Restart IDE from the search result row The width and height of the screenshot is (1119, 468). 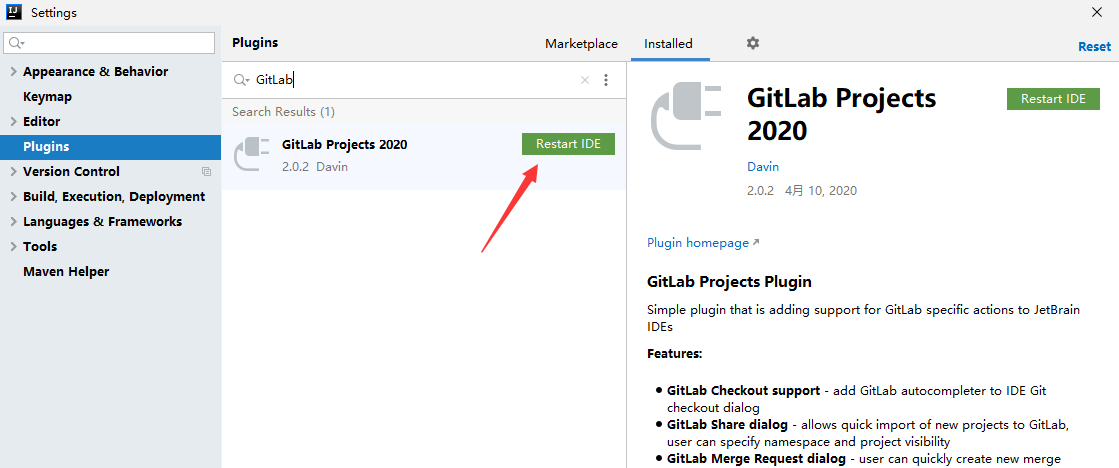(x=568, y=143)
